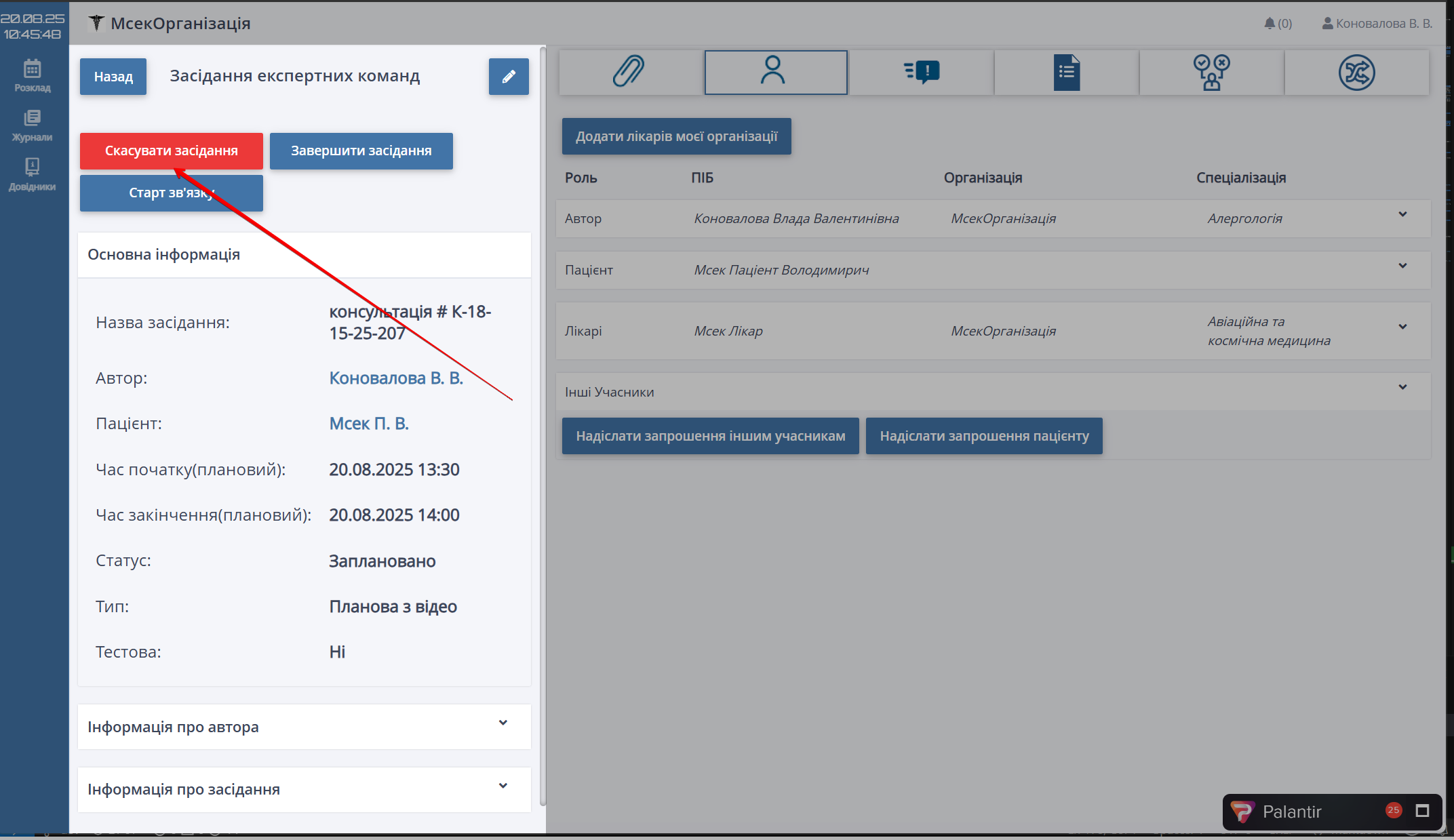Click Скасувати засідання red button

coord(171,151)
